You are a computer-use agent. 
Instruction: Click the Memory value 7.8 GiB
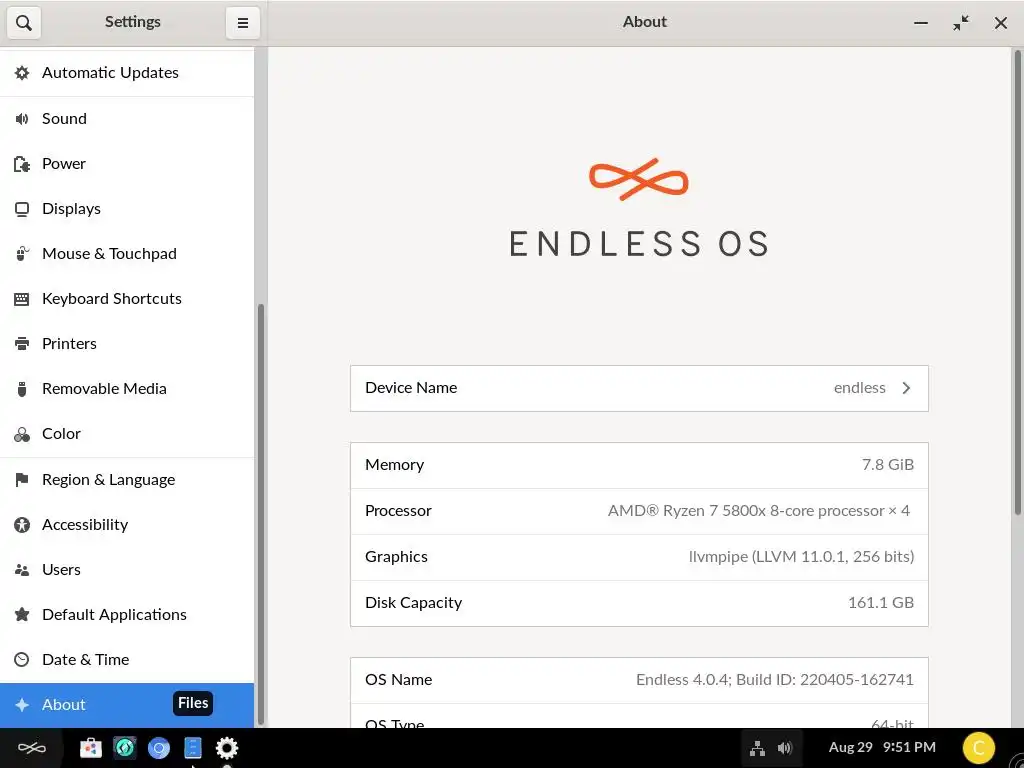click(x=888, y=465)
